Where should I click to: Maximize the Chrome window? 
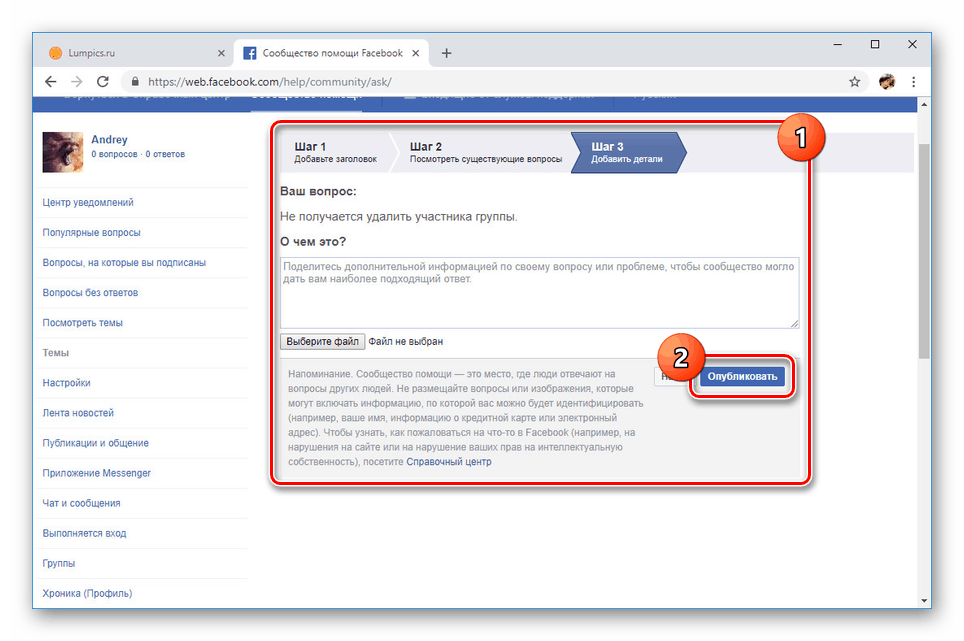point(875,45)
